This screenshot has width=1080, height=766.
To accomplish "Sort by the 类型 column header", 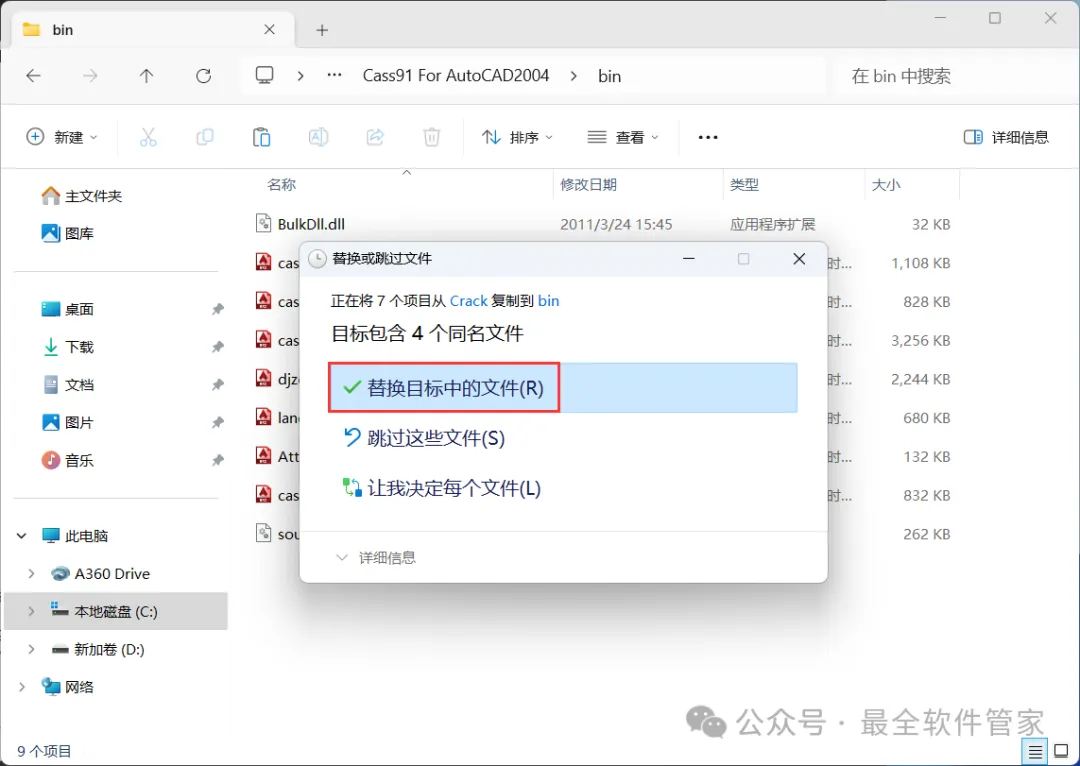I will click(x=744, y=185).
